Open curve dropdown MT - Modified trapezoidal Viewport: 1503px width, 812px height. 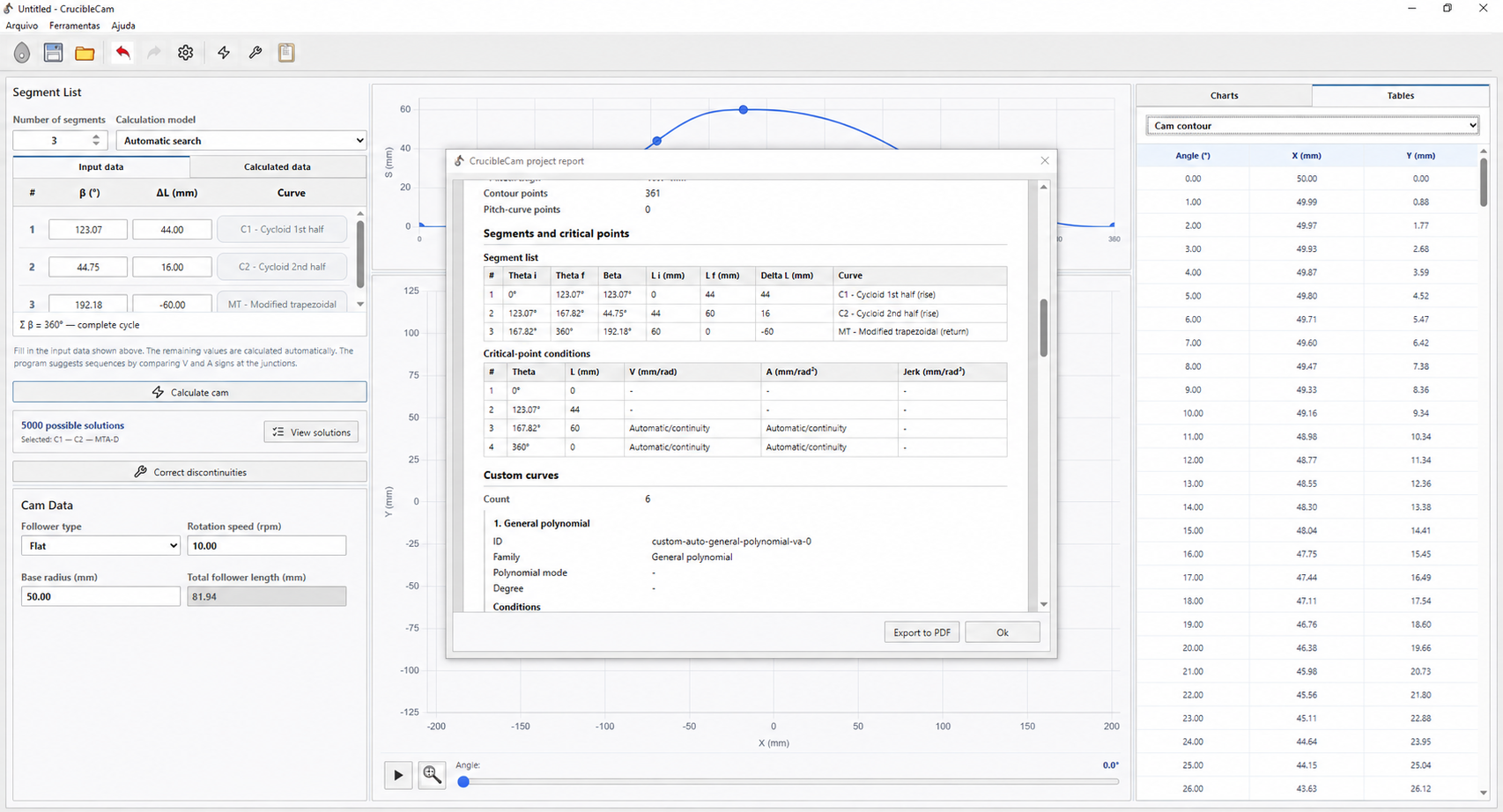click(282, 303)
